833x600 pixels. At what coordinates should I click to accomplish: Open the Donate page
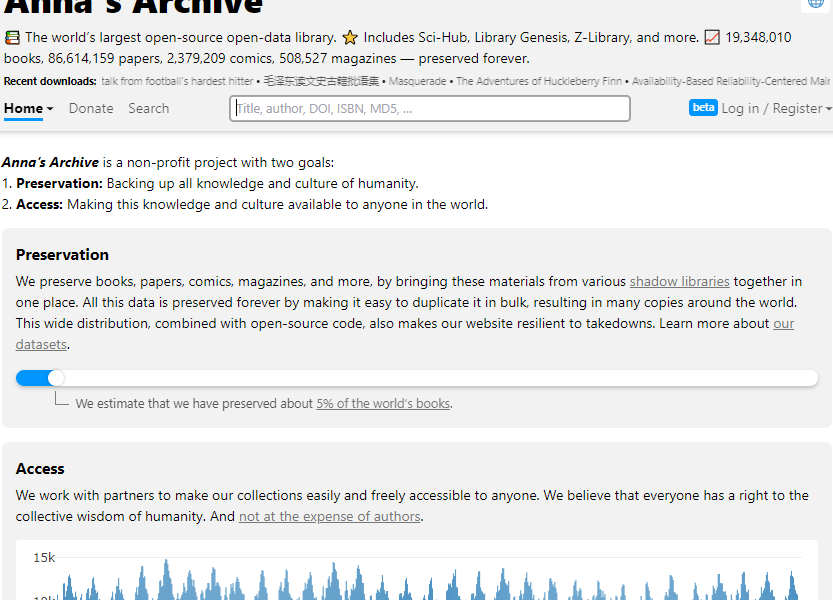91,108
